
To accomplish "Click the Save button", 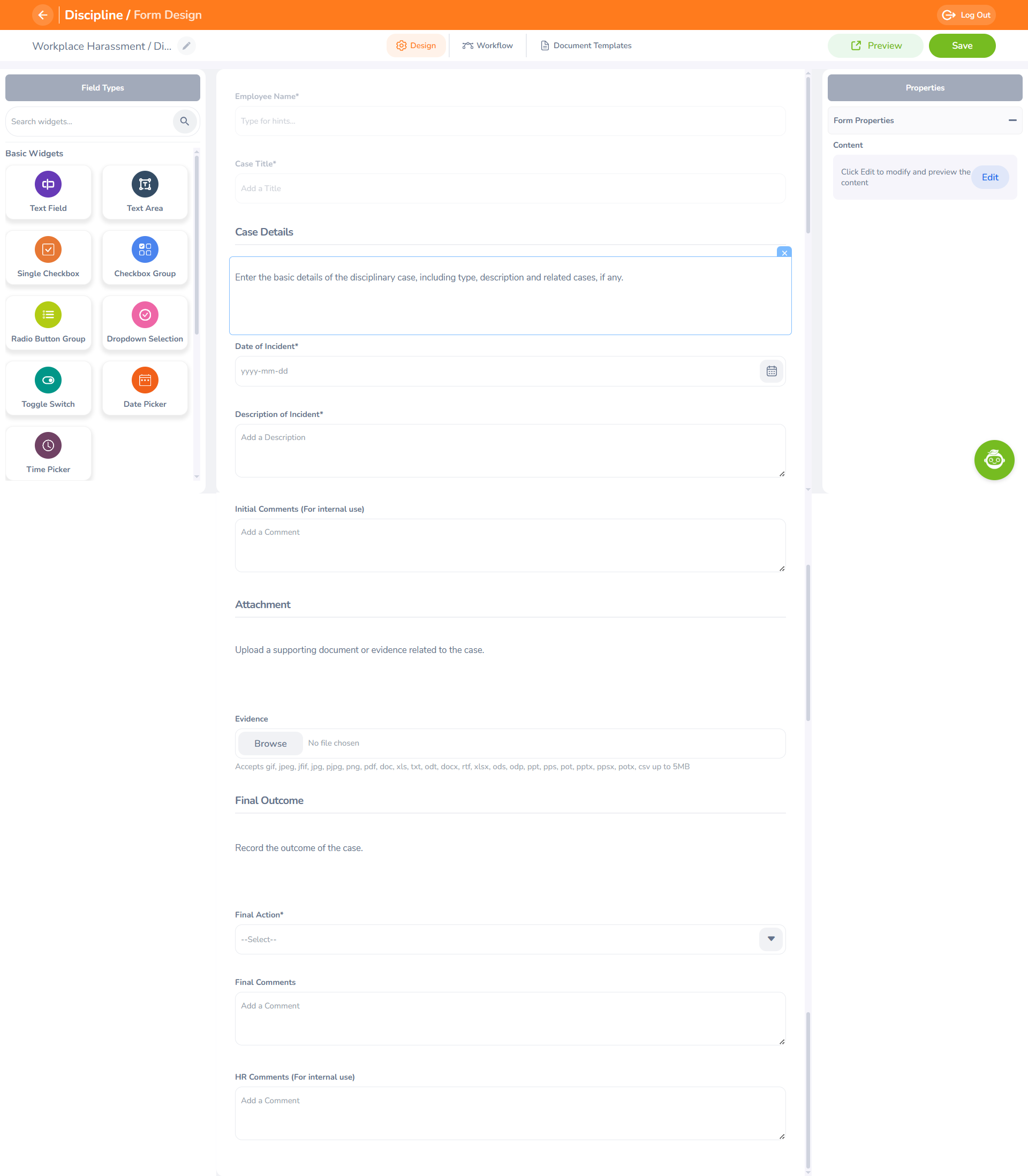I will (x=962, y=46).
